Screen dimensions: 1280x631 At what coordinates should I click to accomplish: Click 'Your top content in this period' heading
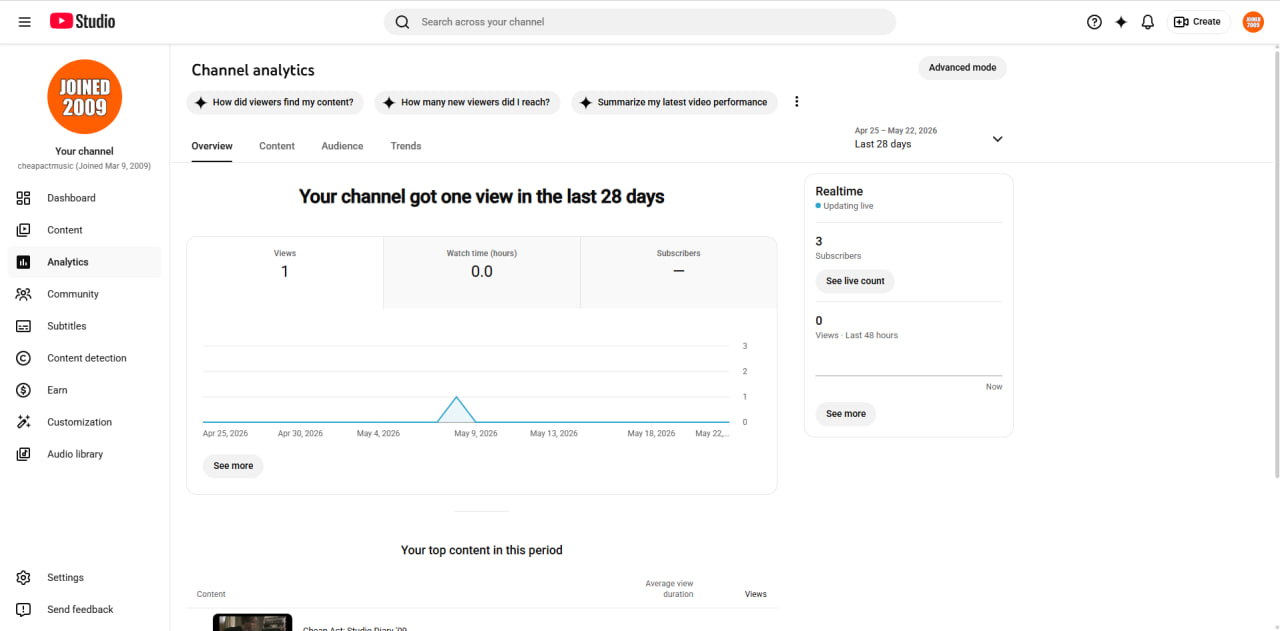tap(482, 550)
